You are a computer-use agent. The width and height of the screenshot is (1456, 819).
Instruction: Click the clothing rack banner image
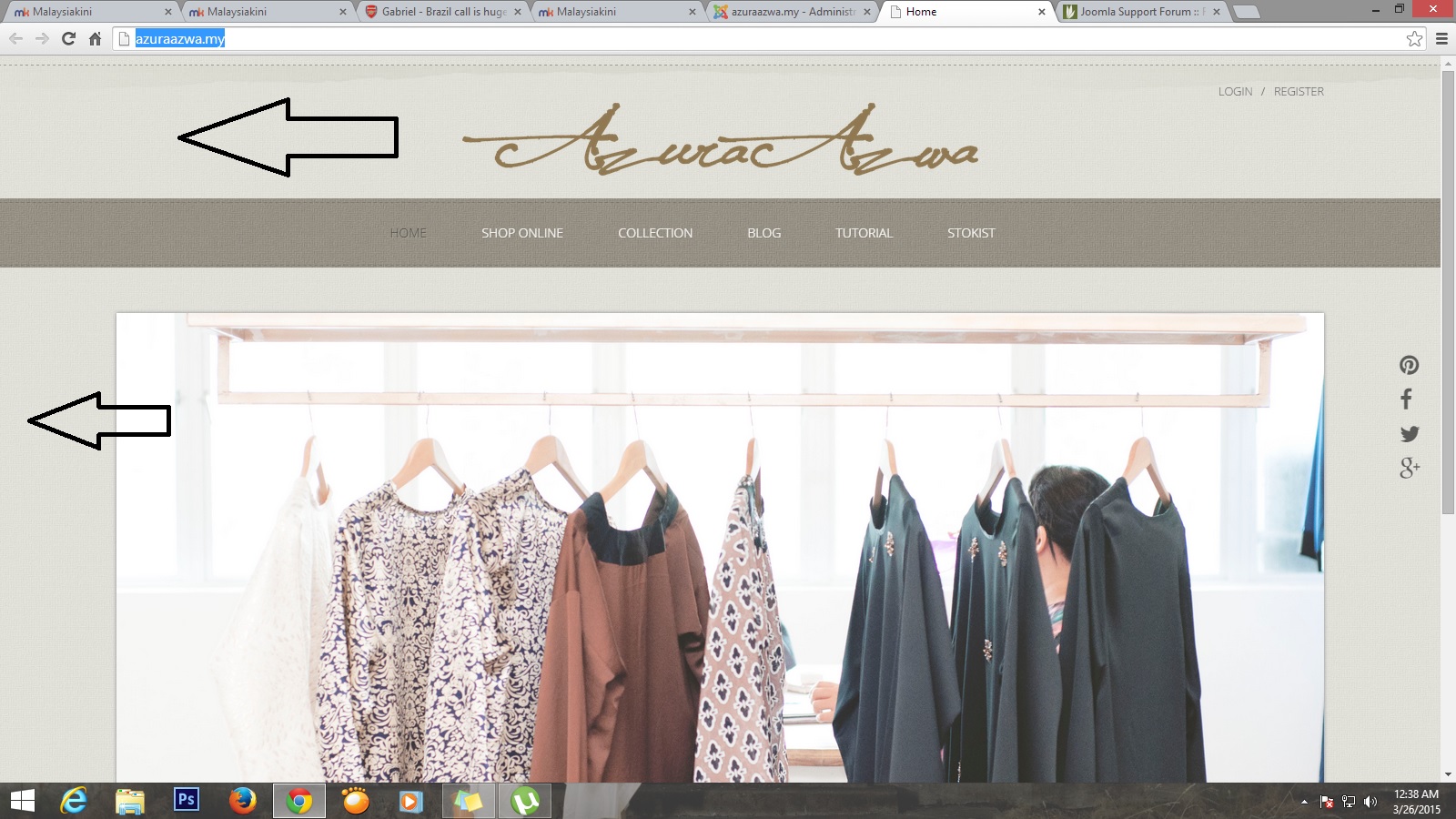(720, 548)
